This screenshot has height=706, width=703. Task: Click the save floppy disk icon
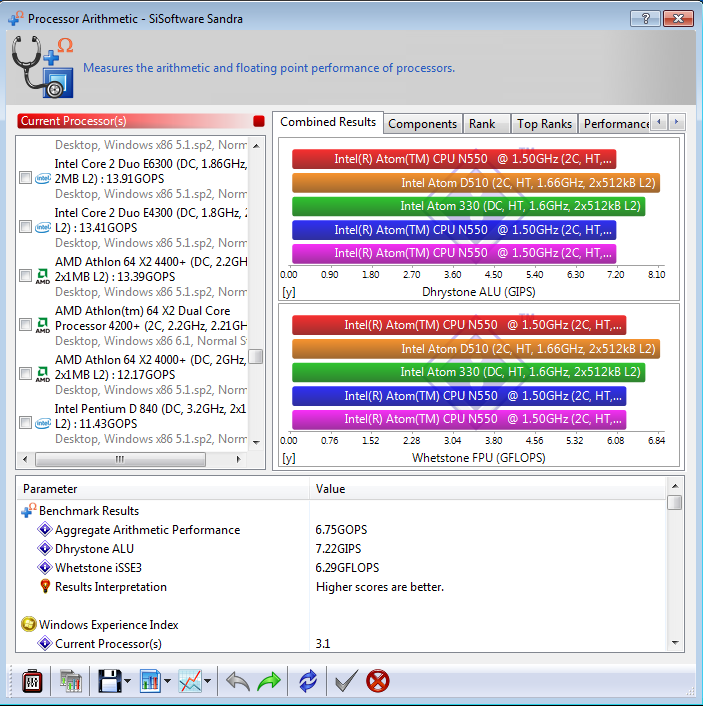[x=109, y=682]
